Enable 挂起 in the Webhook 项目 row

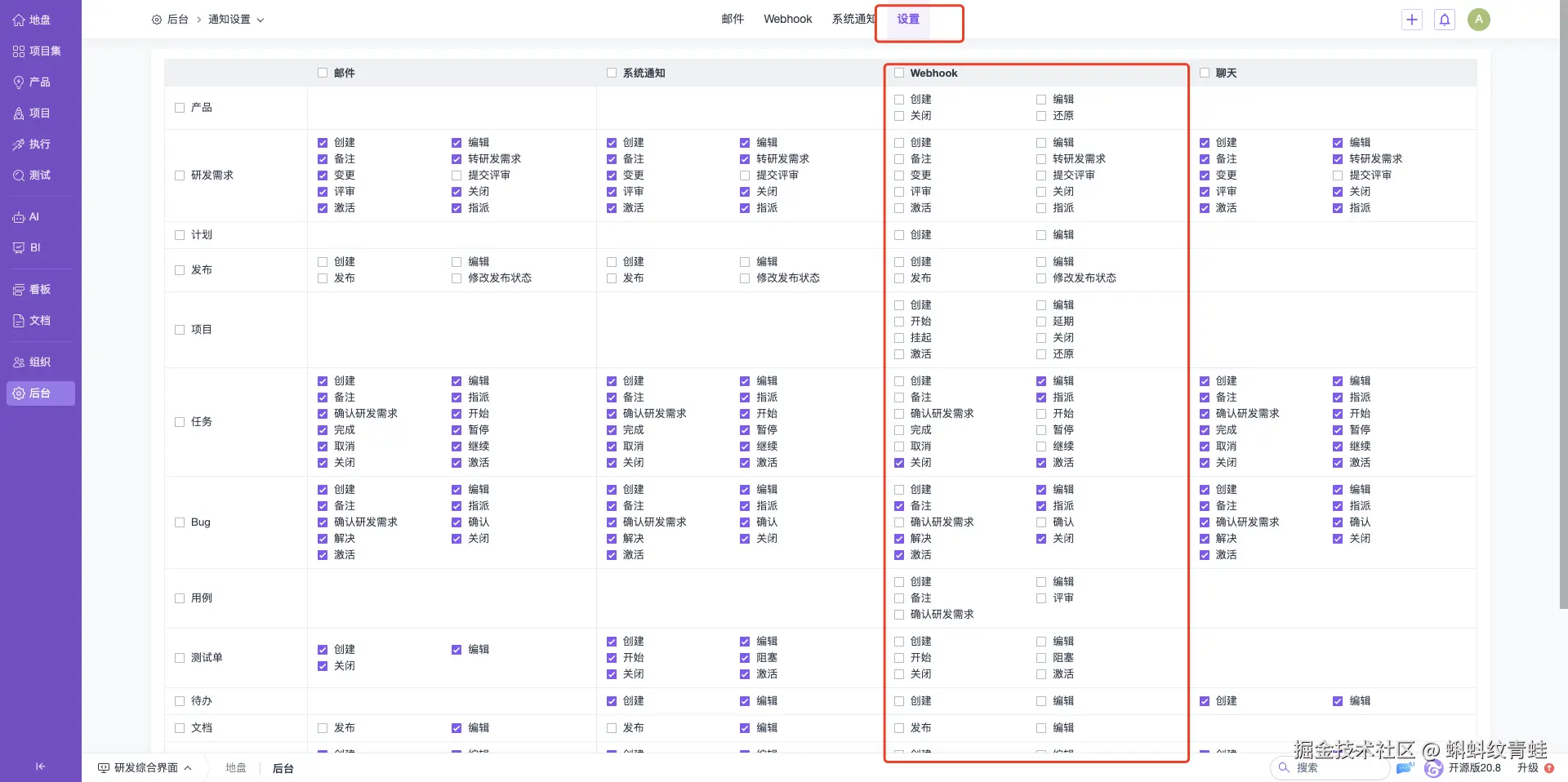click(899, 338)
